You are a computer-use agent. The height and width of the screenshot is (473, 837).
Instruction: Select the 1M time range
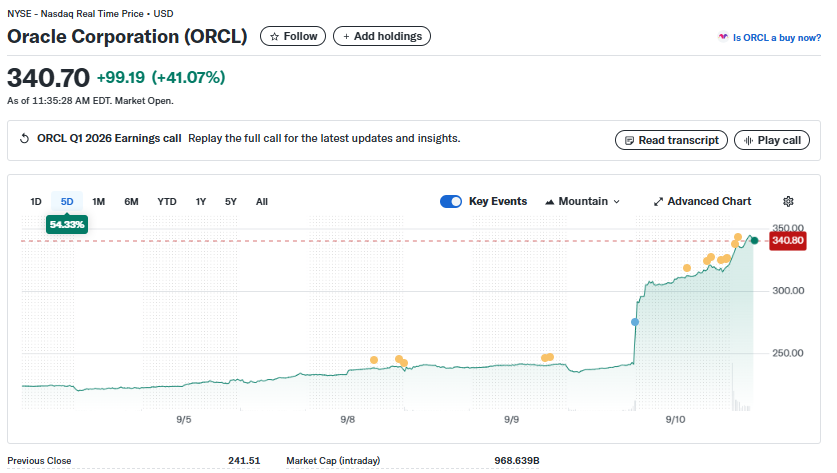click(99, 202)
